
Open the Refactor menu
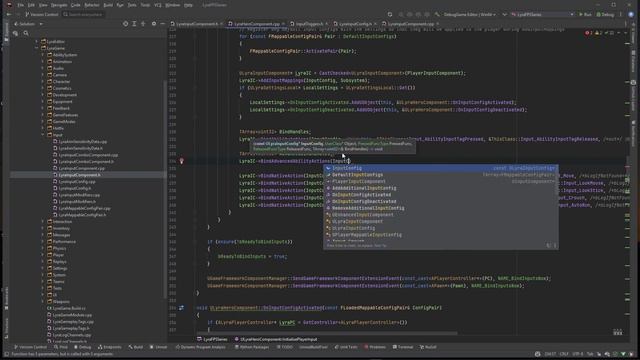(92, 5)
